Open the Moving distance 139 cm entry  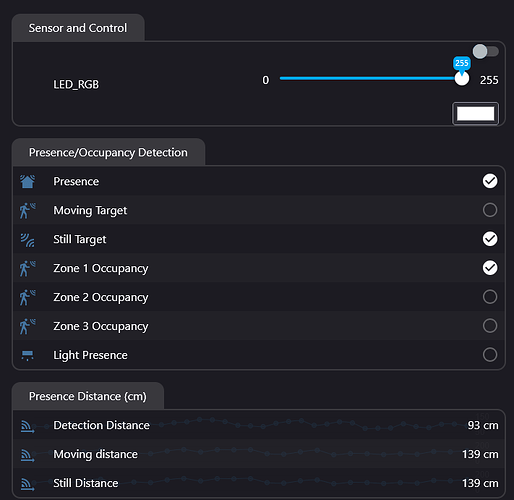click(259, 454)
